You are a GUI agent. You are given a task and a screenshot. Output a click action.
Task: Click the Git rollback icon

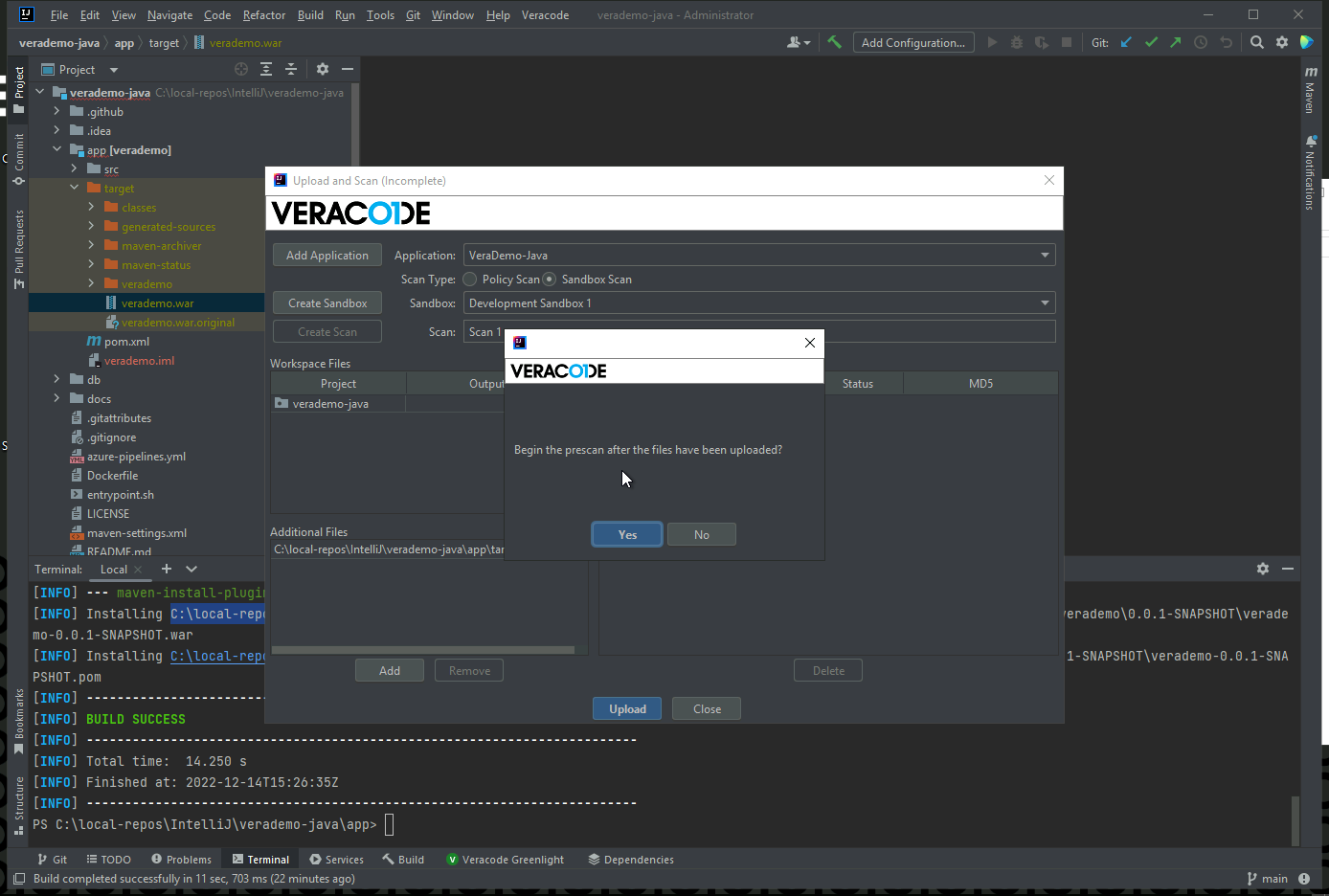click(1226, 42)
